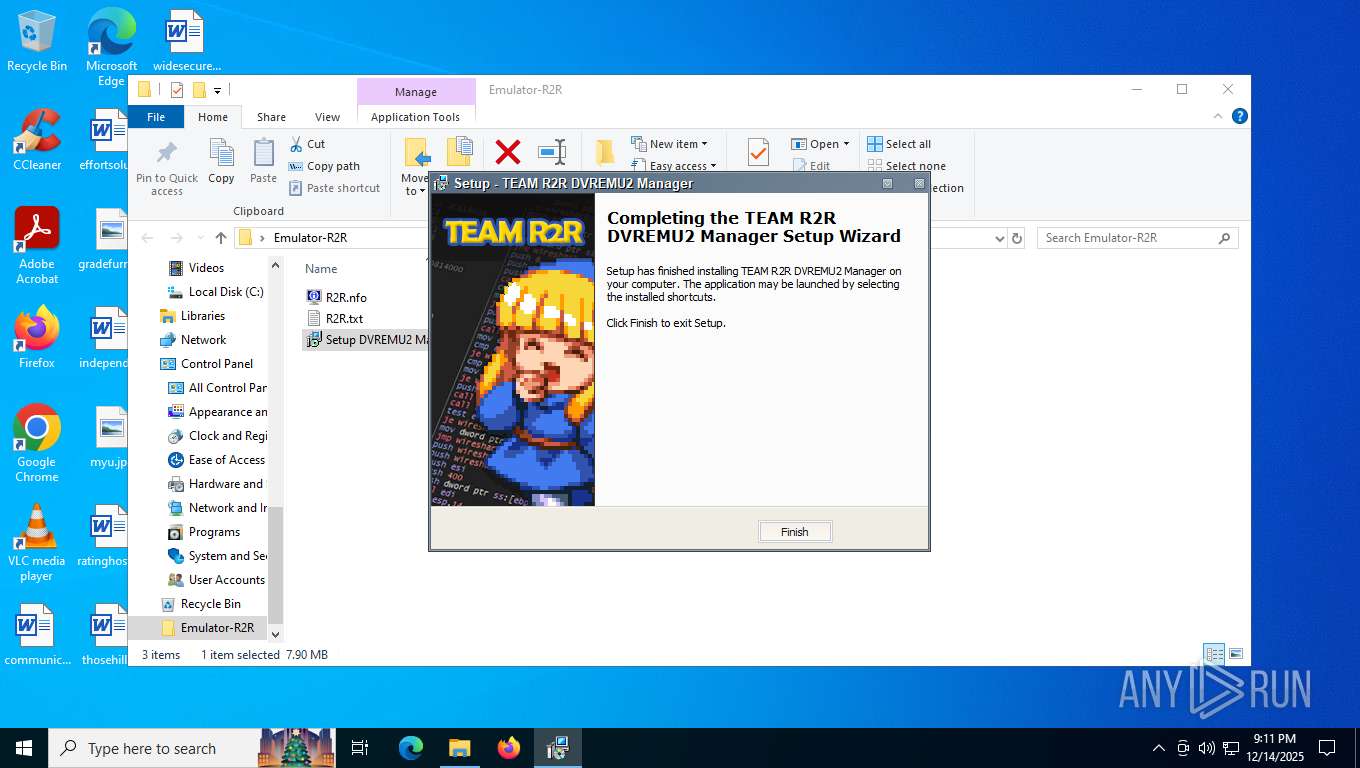Click Emulator-R2R in the address bar
The height and width of the screenshot is (768, 1360).
(310, 238)
